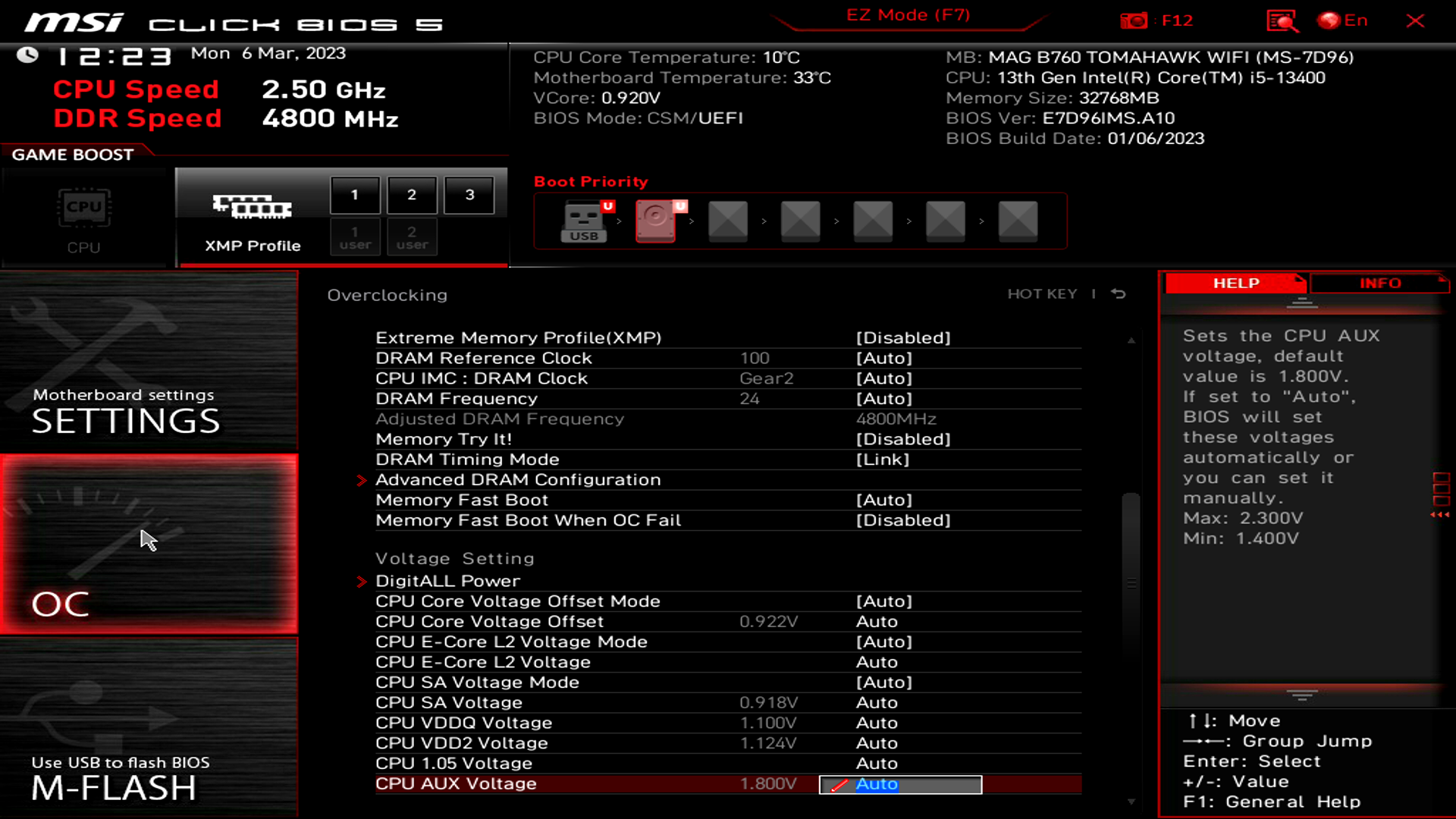Adjust CPU AUX Voltage Auto slider

pyautogui.click(x=900, y=783)
